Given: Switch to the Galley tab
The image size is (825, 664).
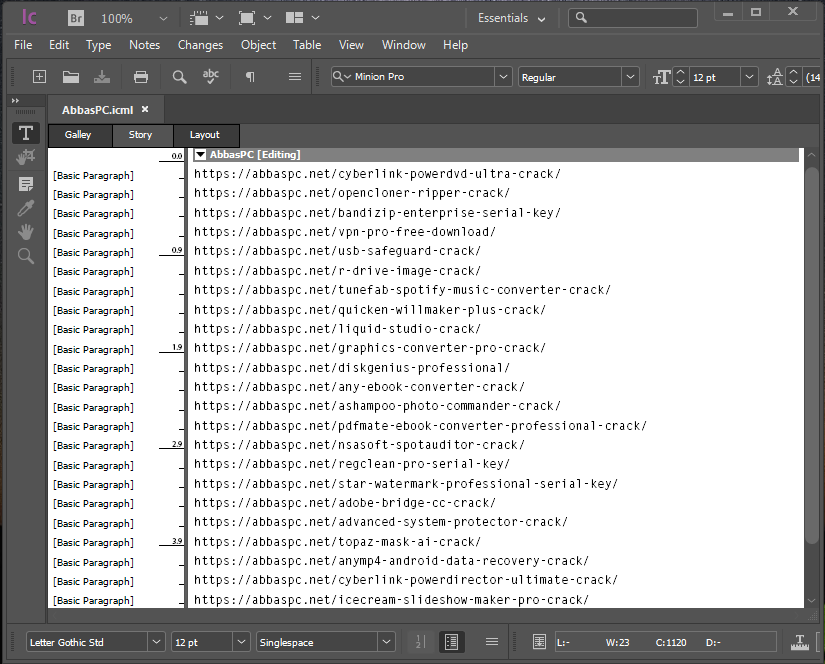Looking at the screenshot, I should [x=78, y=135].
